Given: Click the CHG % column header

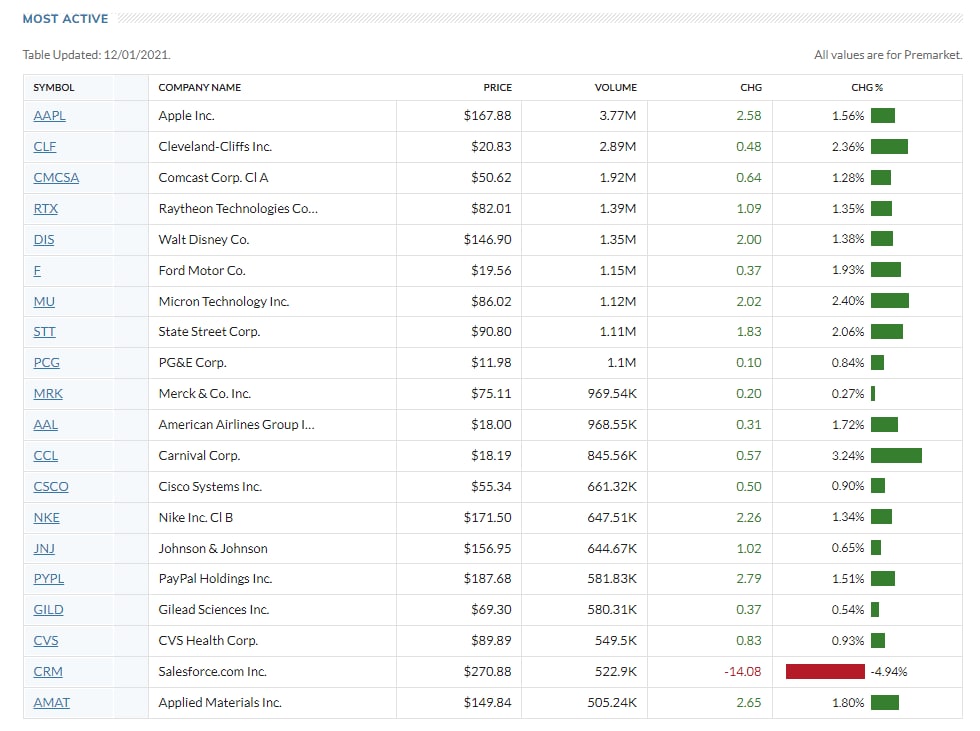Looking at the screenshot, I should (867, 87).
